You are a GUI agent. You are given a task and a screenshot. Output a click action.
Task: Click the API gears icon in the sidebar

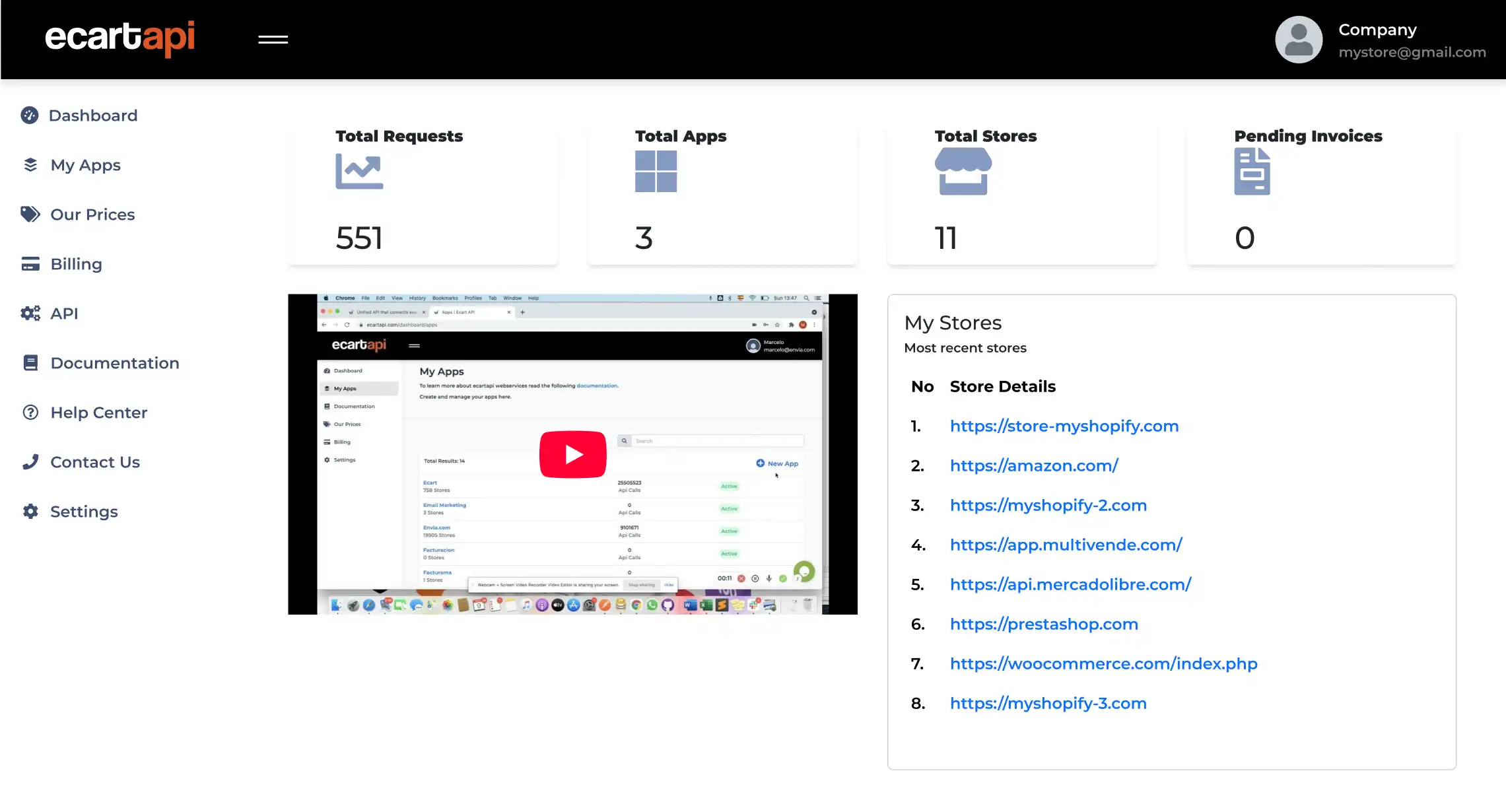(30, 313)
